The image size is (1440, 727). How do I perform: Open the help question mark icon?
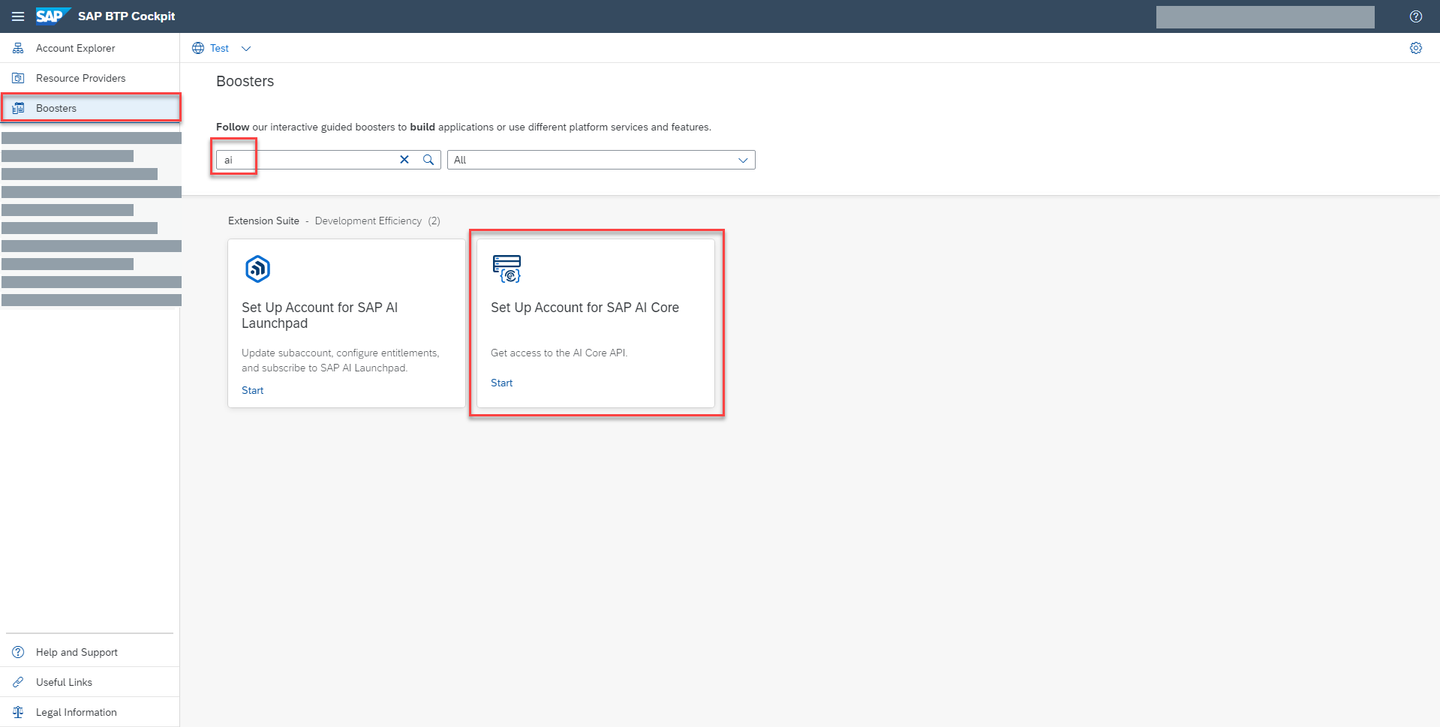(x=1415, y=16)
